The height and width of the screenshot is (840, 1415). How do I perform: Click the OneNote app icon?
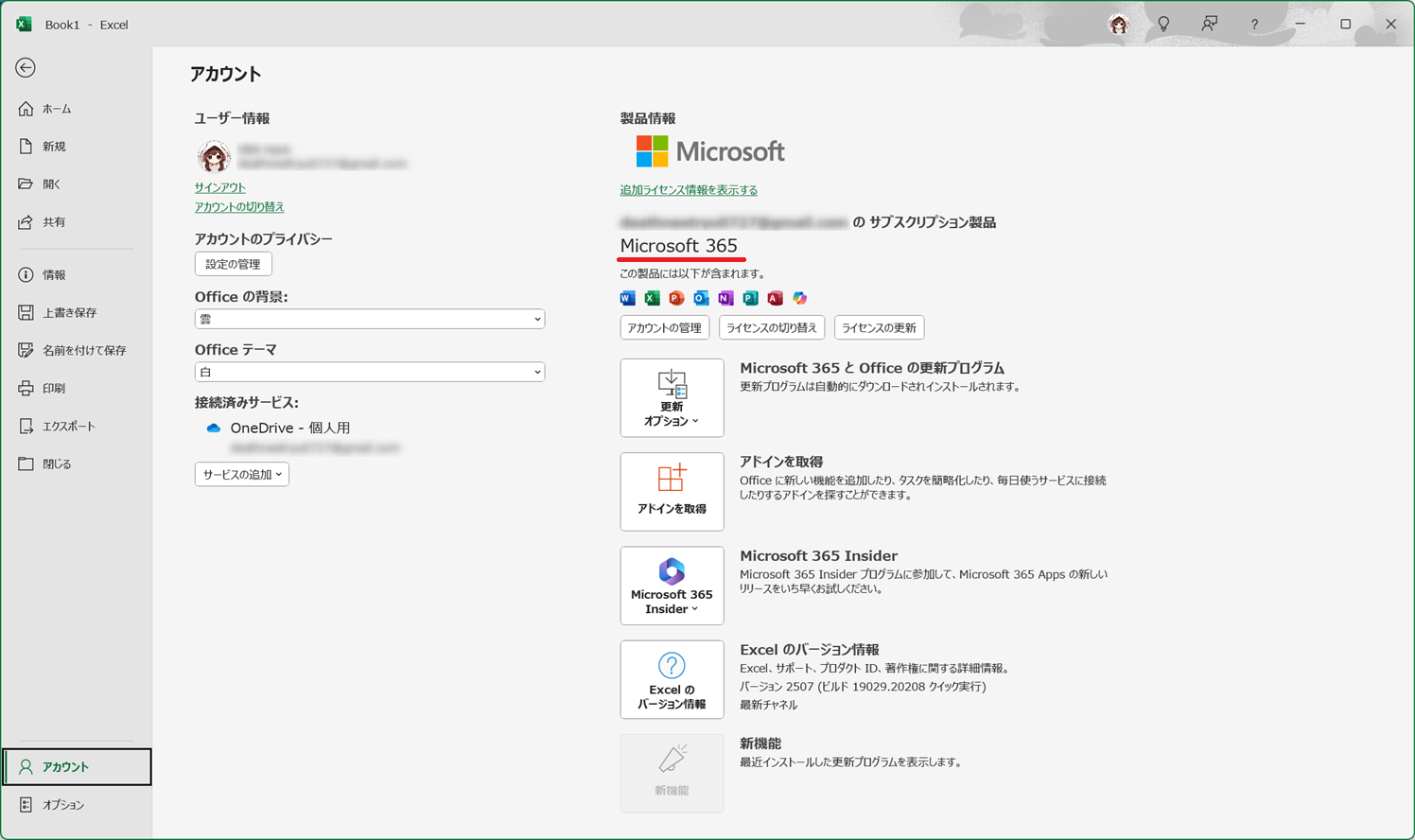click(726, 298)
